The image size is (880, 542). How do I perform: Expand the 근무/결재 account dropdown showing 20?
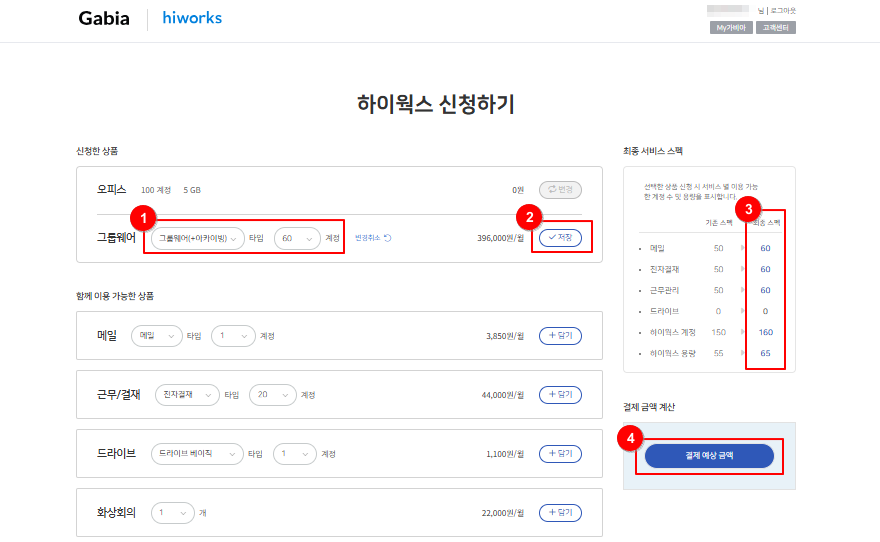coord(273,395)
